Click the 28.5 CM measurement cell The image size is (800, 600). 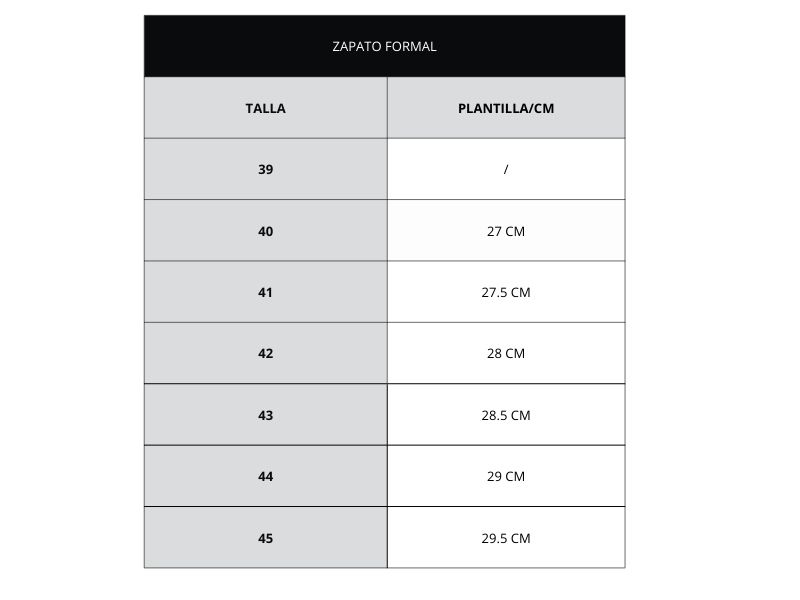point(506,415)
